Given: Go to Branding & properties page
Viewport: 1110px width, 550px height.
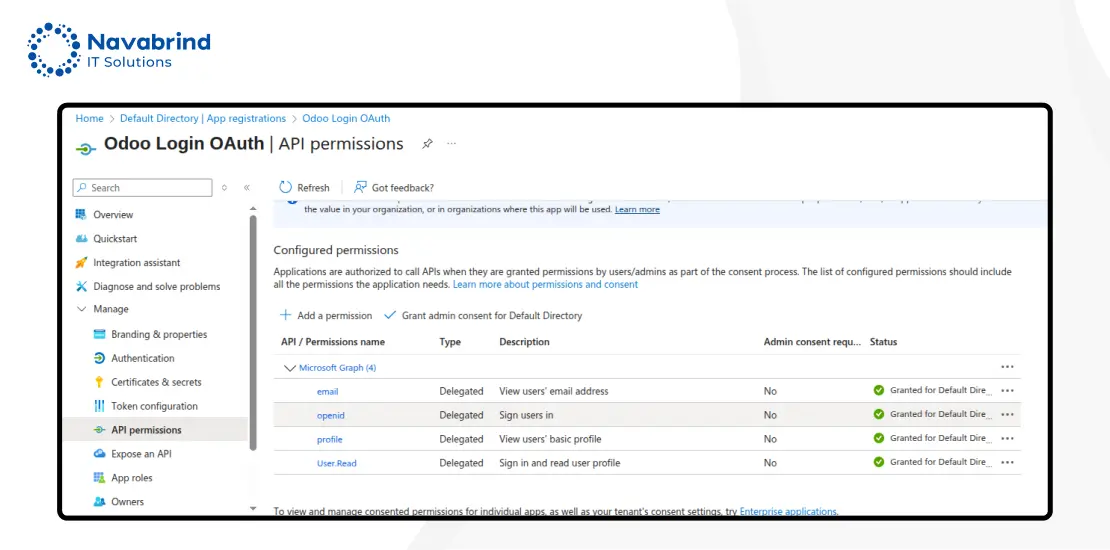Looking at the screenshot, I should coord(159,334).
